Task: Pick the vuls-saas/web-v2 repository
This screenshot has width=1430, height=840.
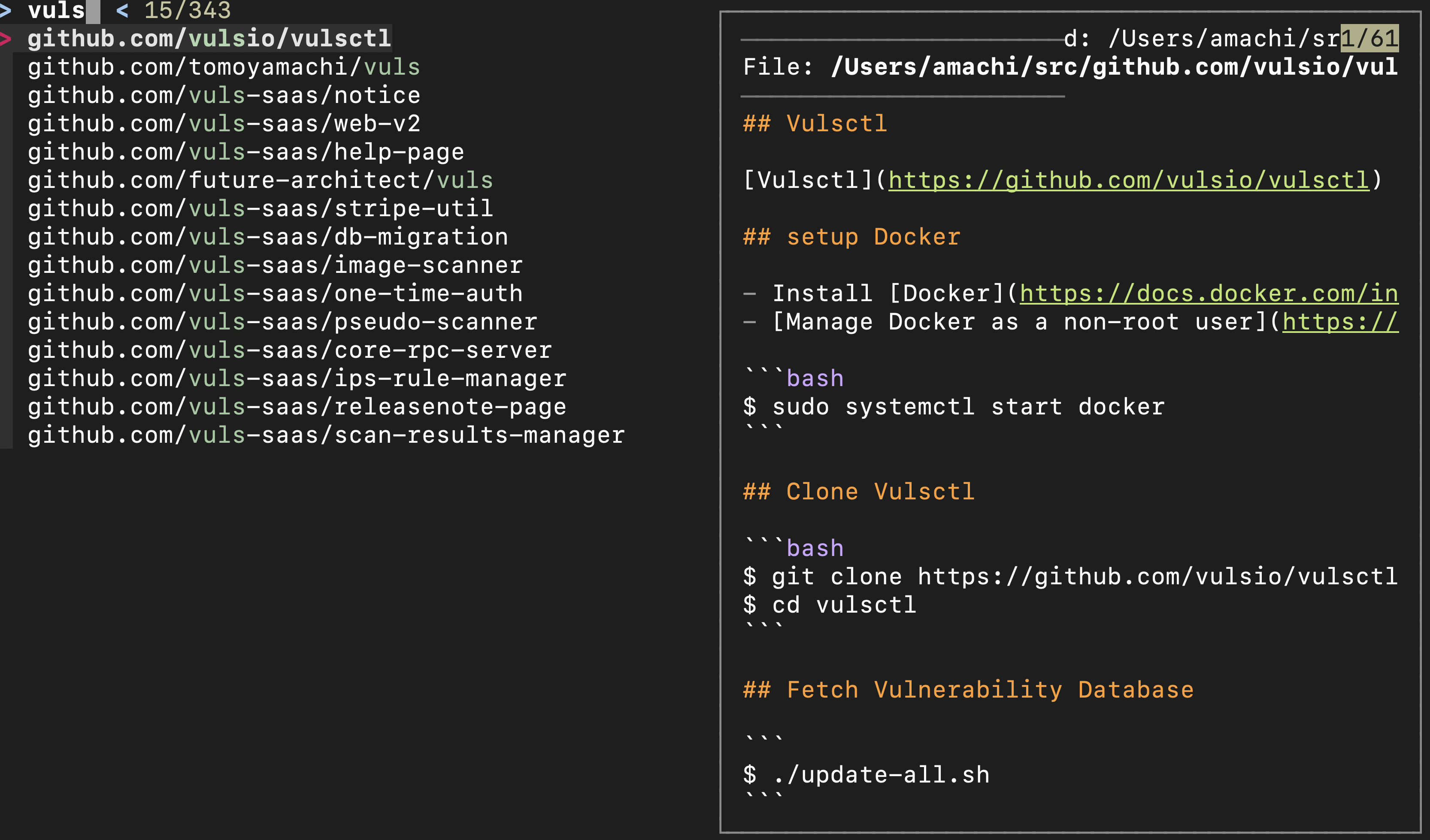Action: pos(224,124)
